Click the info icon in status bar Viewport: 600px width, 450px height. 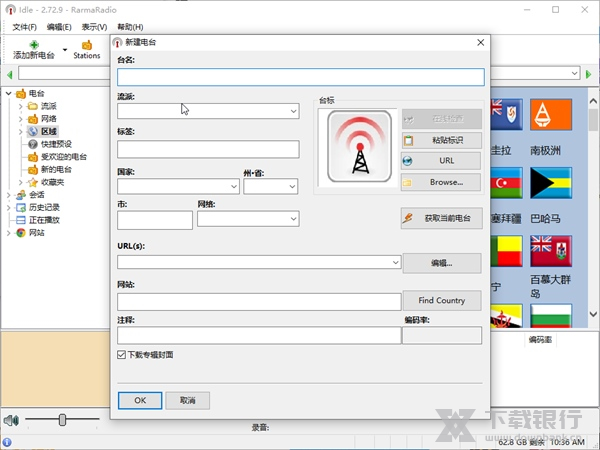(x=7, y=441)
